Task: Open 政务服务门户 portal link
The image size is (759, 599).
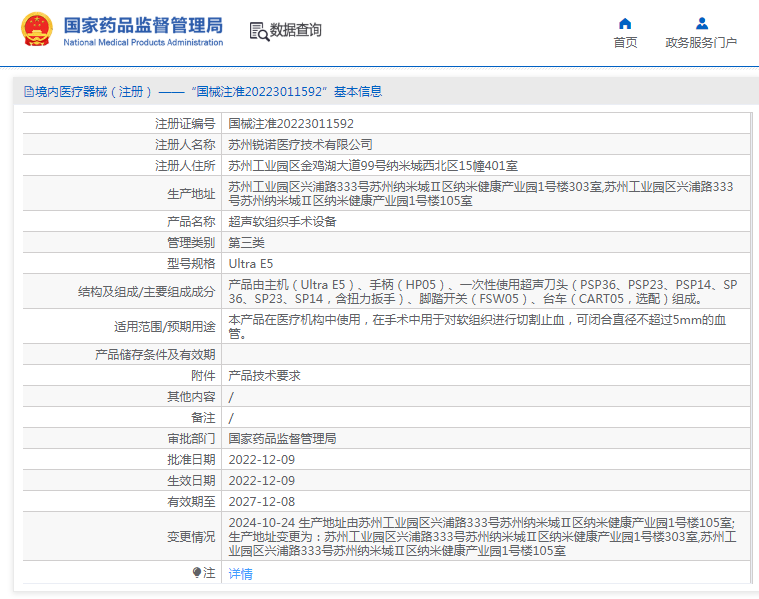Action: 701,43
